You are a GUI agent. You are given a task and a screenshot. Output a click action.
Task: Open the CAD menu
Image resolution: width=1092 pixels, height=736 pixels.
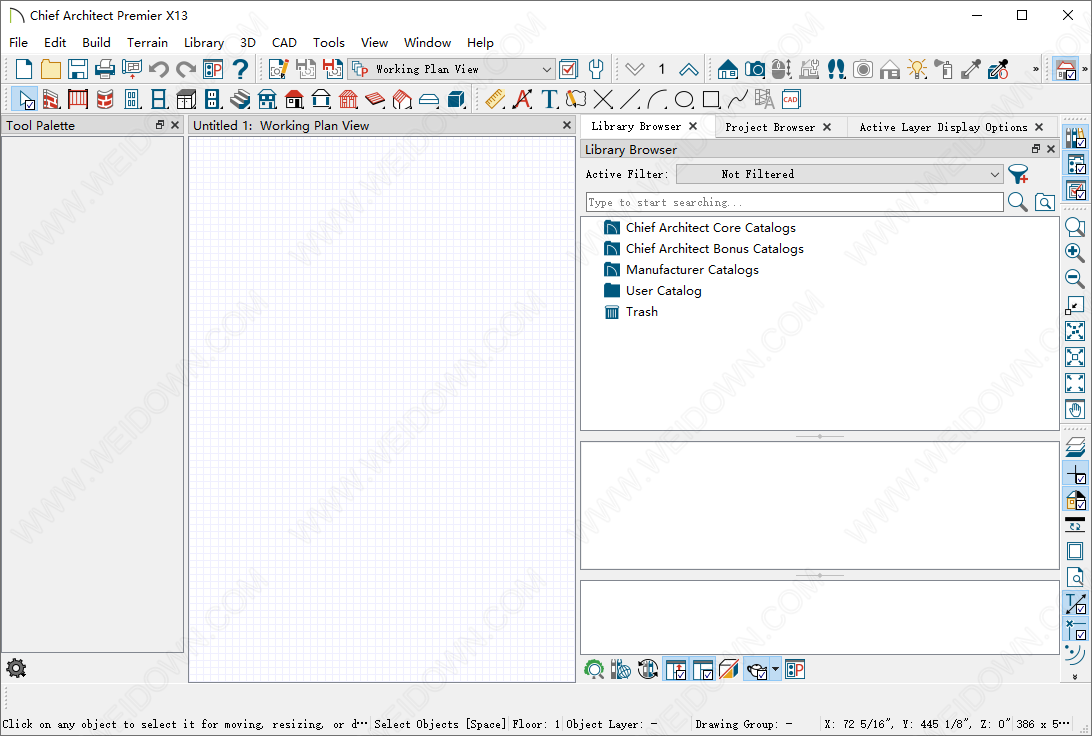coord(284,42)
